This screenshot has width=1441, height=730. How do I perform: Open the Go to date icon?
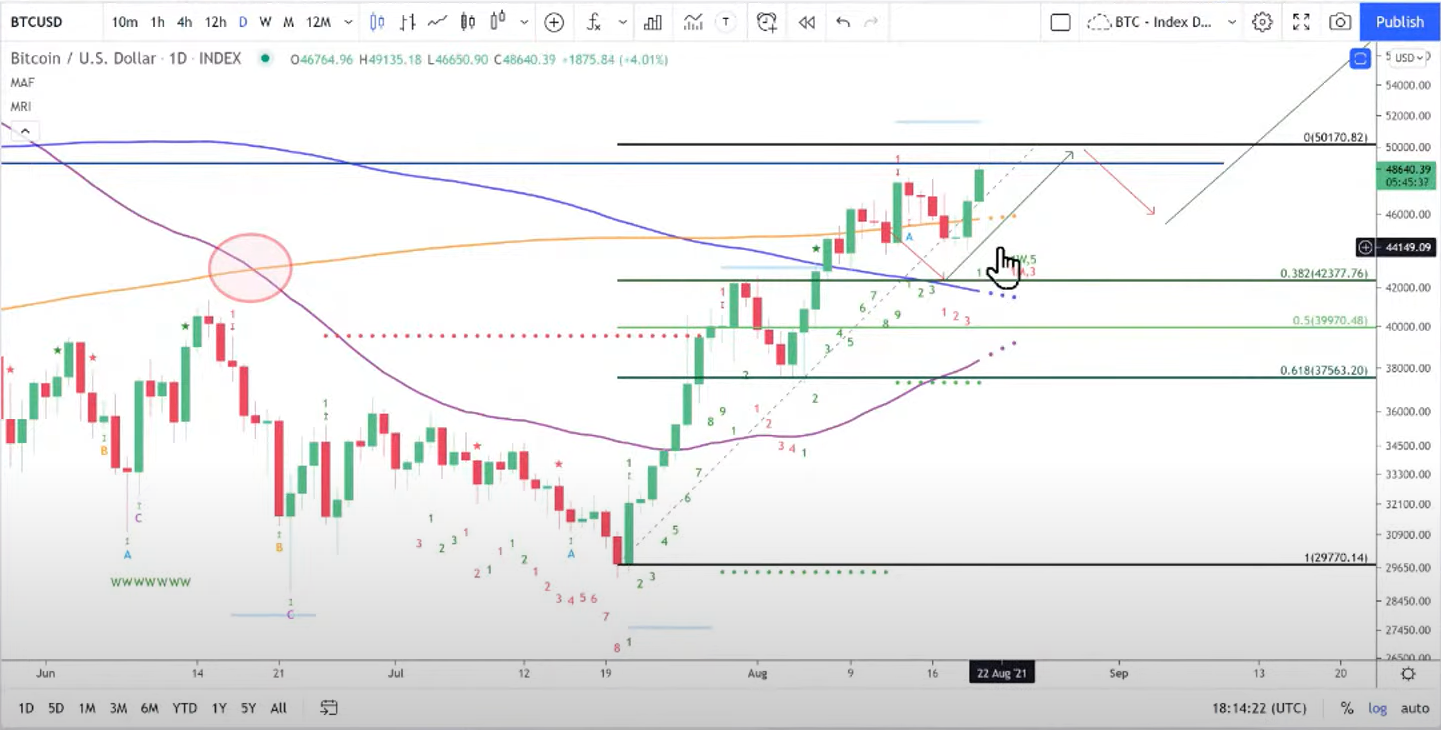328,708
